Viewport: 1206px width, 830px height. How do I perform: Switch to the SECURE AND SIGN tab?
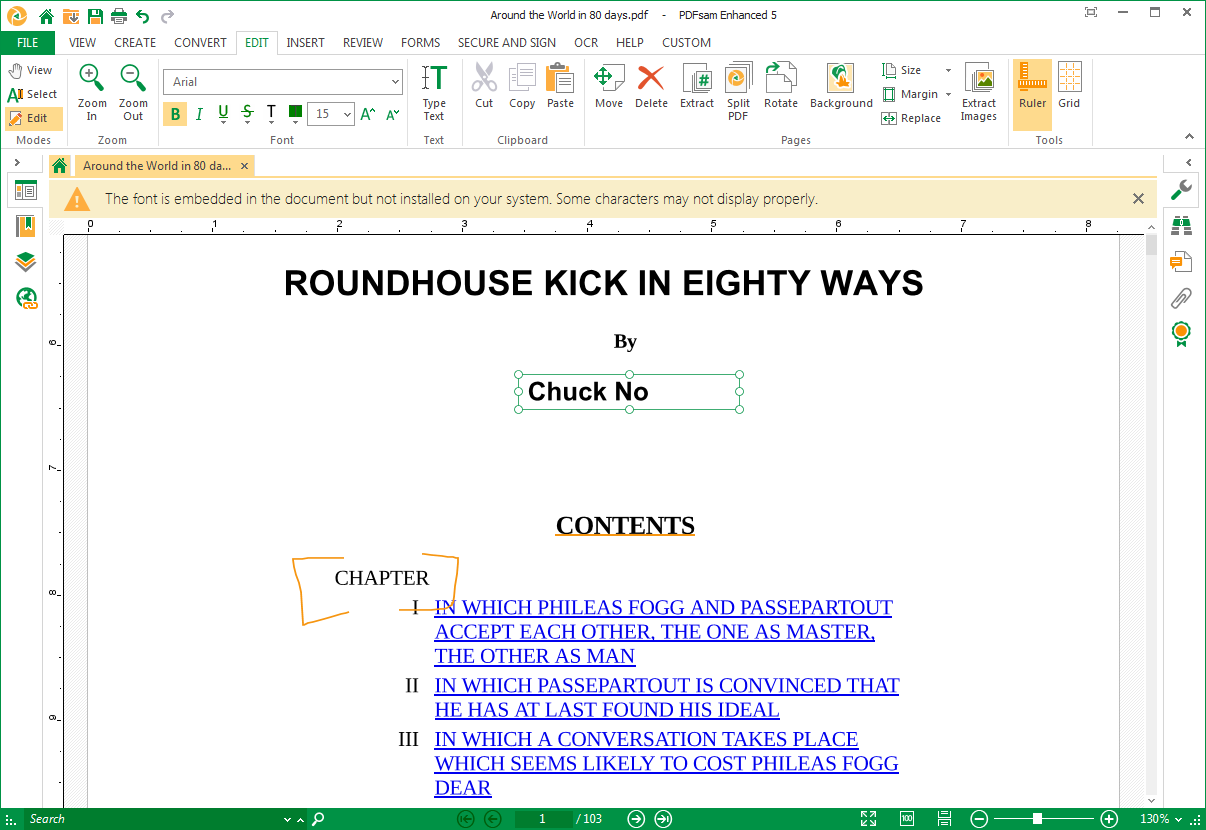click(x=507, y=43)
